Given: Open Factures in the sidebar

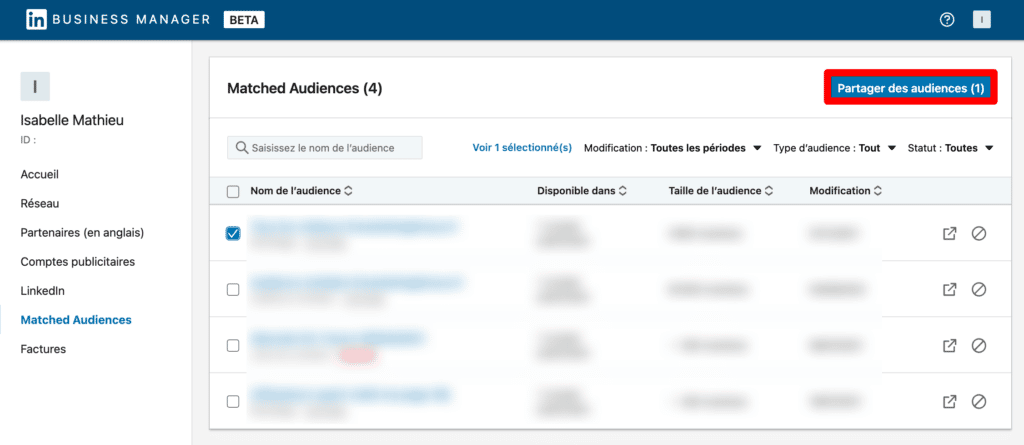Looking at the screenshot, I should (43, 349).
